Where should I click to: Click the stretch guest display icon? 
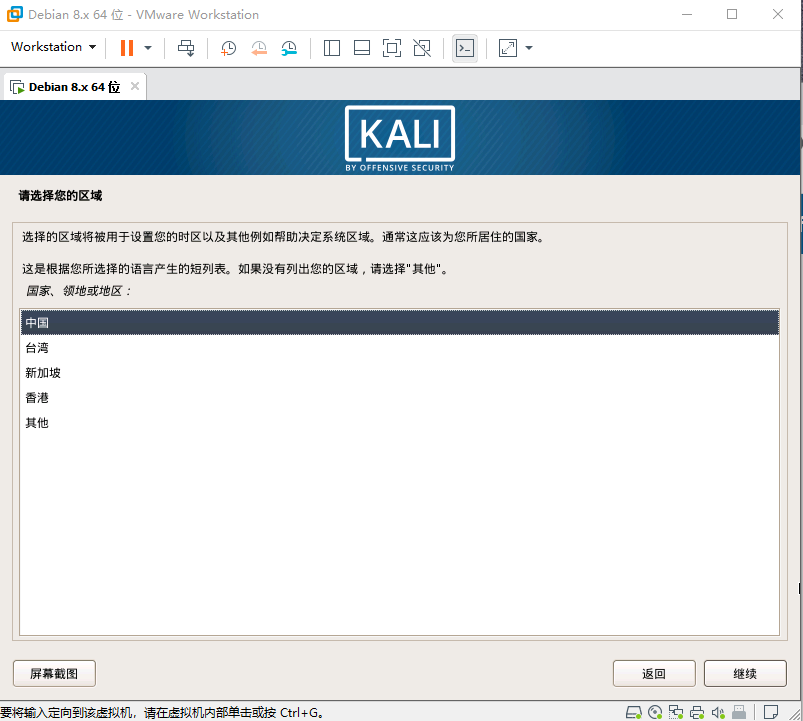point(508,48)
